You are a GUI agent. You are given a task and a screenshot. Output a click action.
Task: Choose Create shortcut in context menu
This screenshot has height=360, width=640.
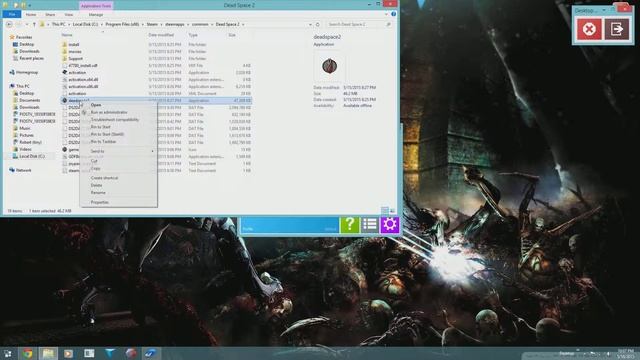coord(104,178)
